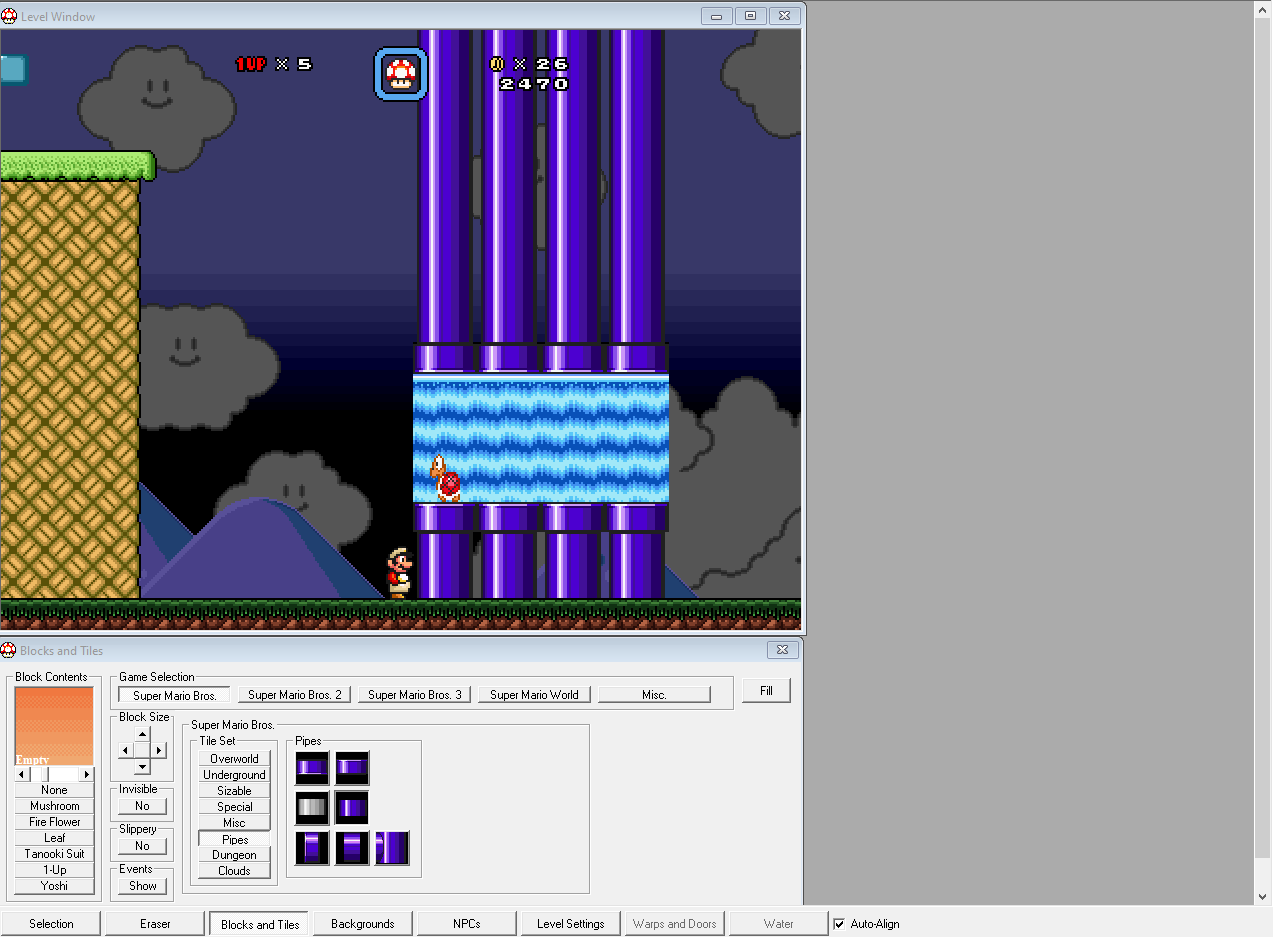
Task: Open the Backgrounds panel
Action: point(363,924)
